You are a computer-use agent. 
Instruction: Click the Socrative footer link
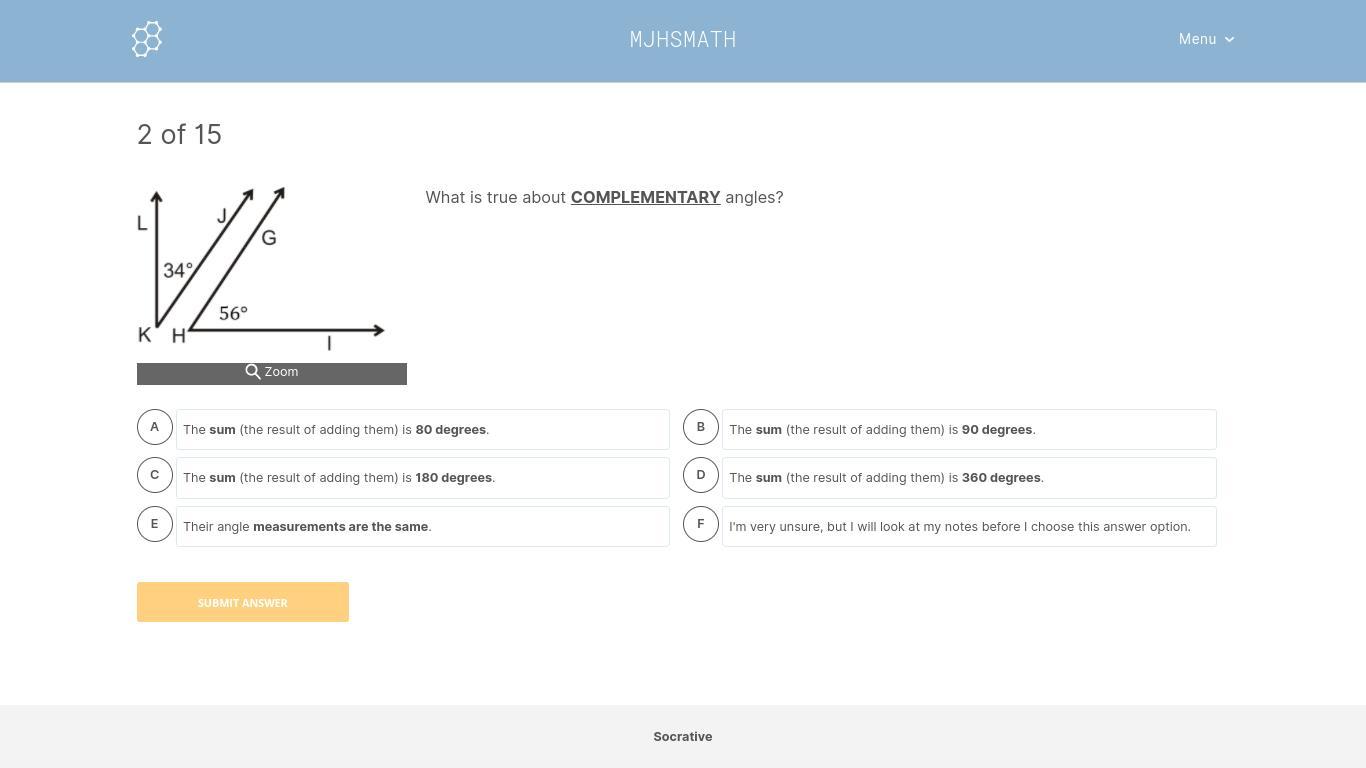click(683, 737)
